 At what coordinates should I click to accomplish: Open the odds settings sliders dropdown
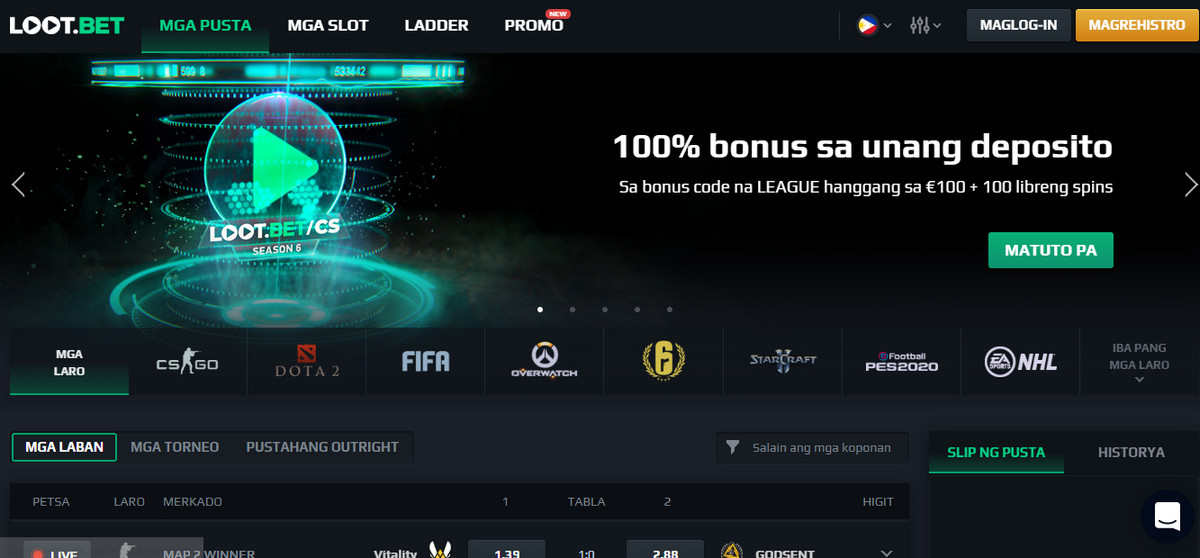tap(926, 26)
